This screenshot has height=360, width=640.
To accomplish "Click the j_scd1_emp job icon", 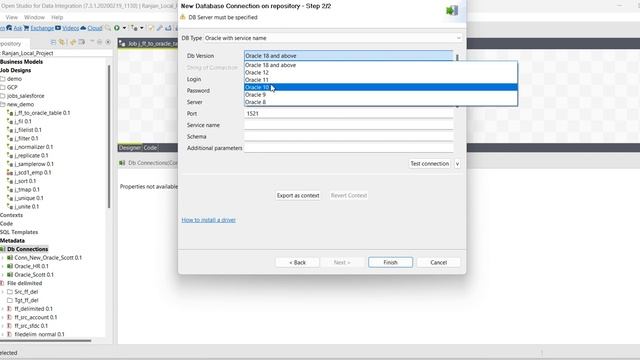I will [x=10, y=173].
